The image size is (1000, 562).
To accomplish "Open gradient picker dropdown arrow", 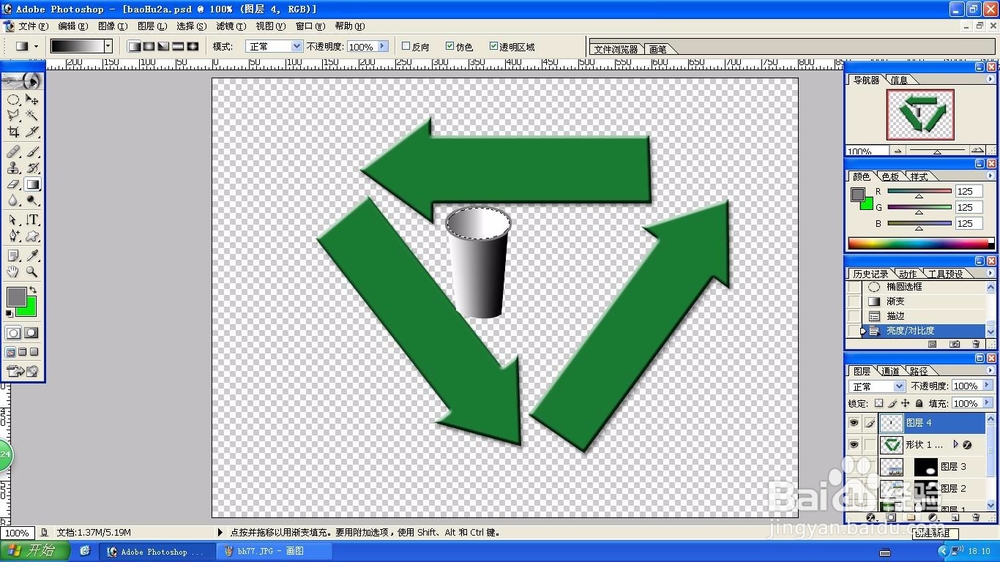I will (108, 46).
